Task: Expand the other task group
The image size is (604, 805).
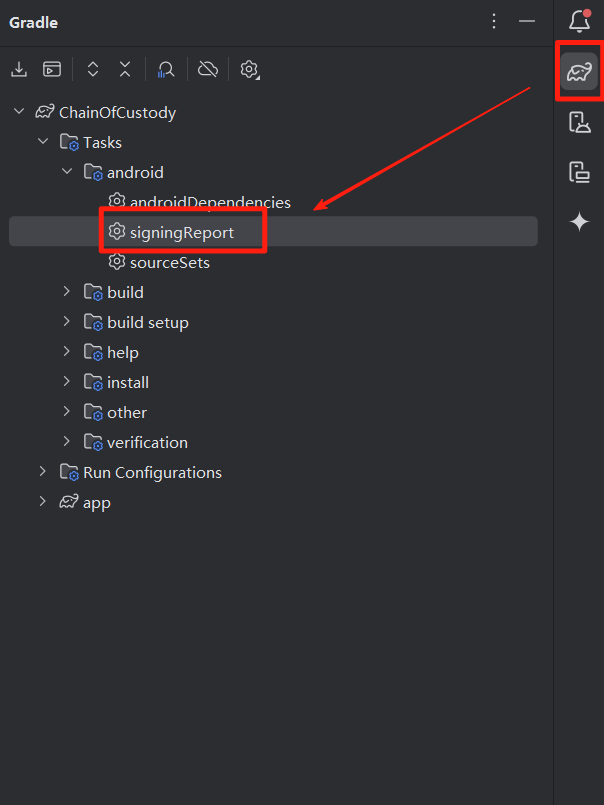Action: coord(67,411)
